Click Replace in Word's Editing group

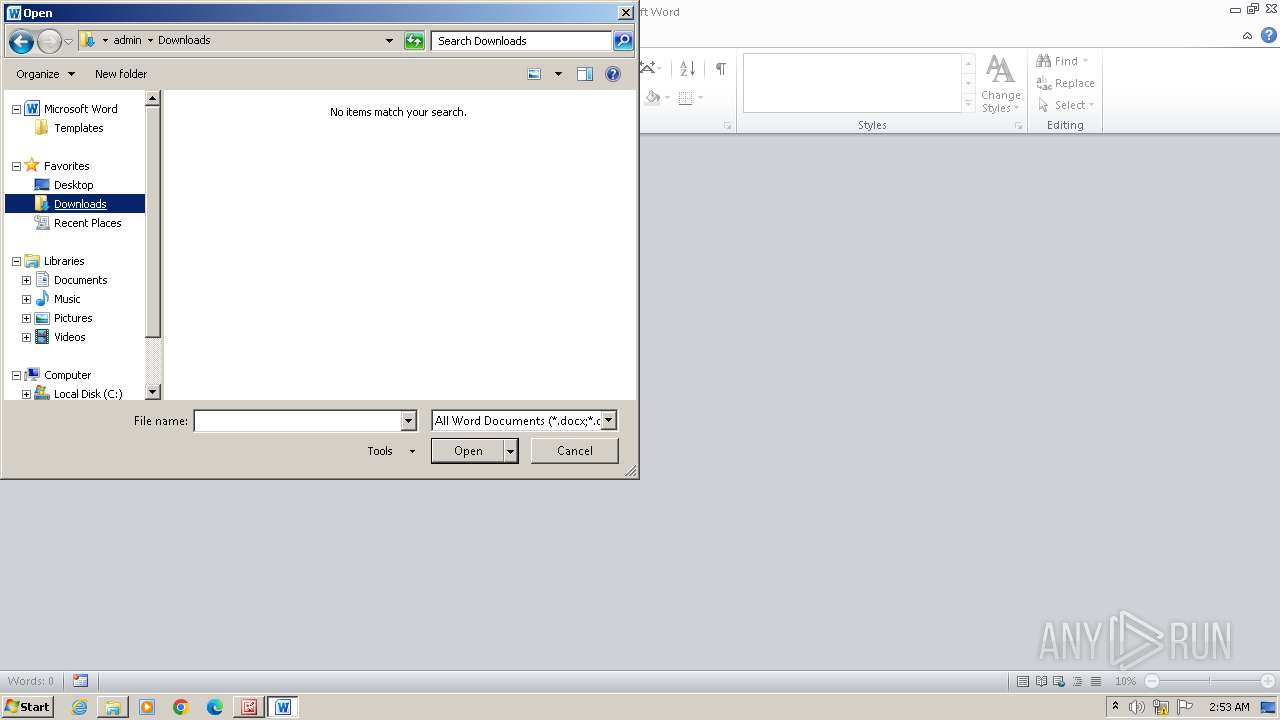point(1066,83)
